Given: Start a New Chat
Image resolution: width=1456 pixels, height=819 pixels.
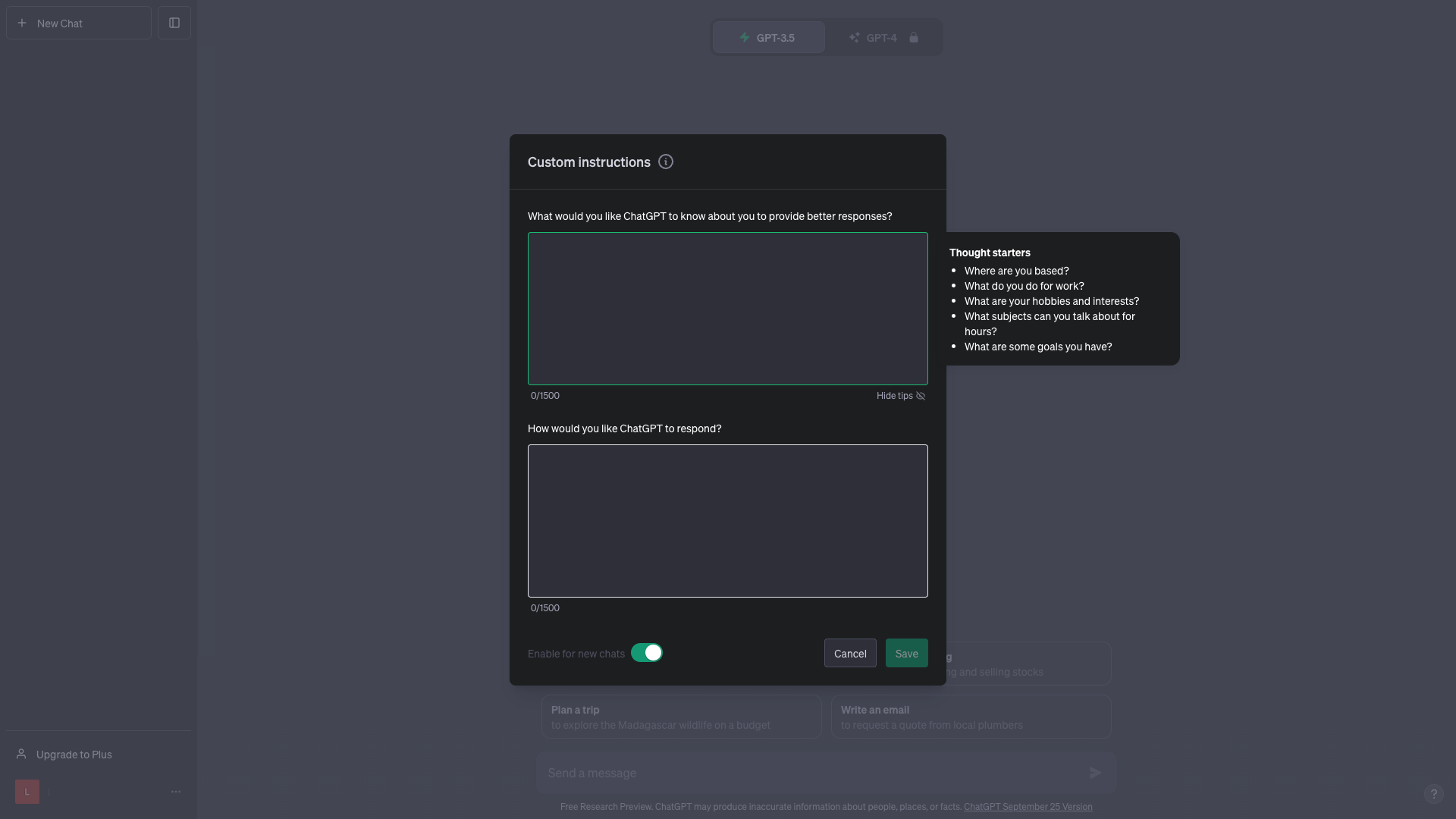Looking at the screenshot, I should pyautogui.click(x=79, y=23).
